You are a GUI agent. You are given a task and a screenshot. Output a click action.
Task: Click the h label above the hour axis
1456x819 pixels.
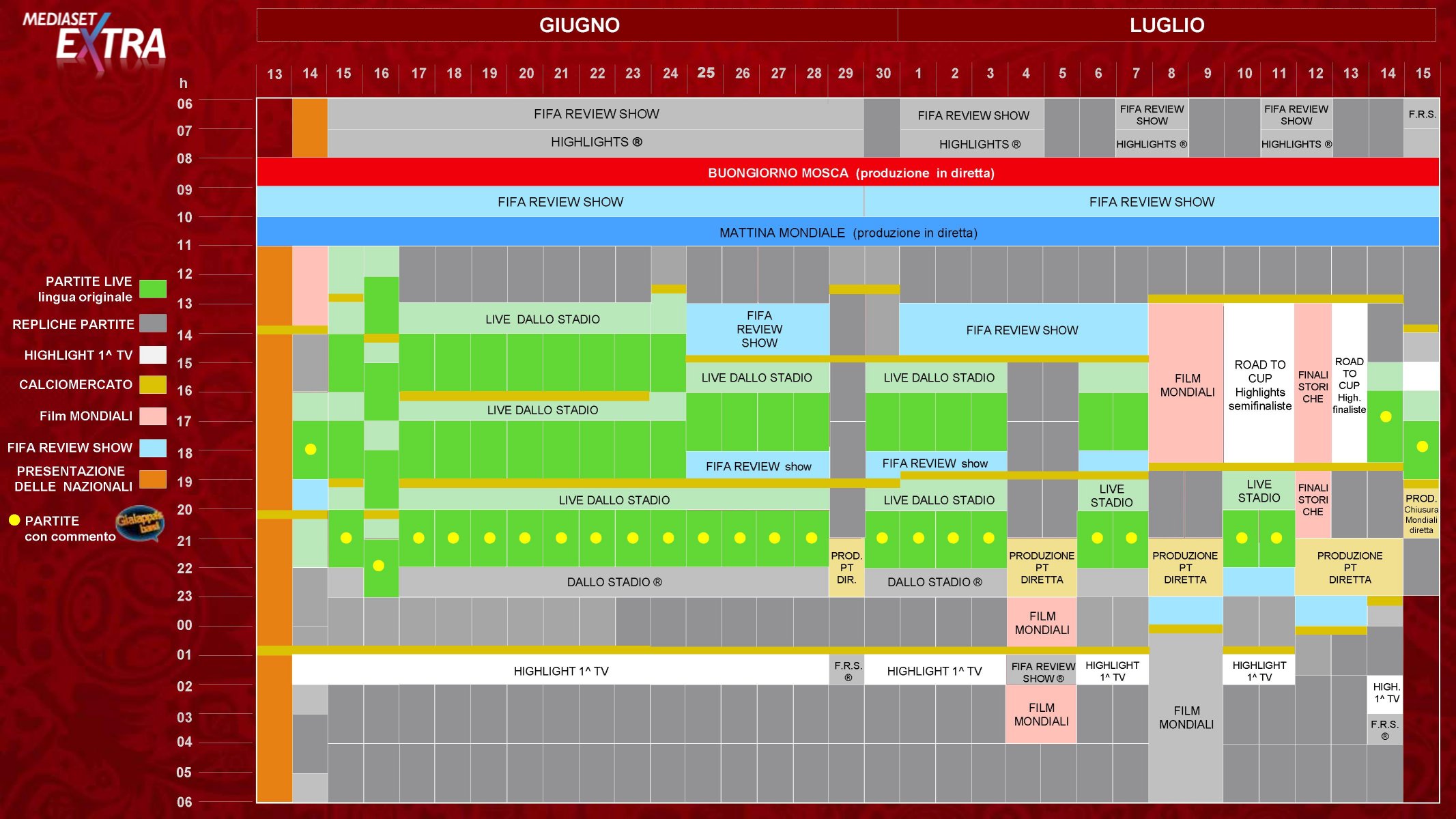(x=183, y=83)
